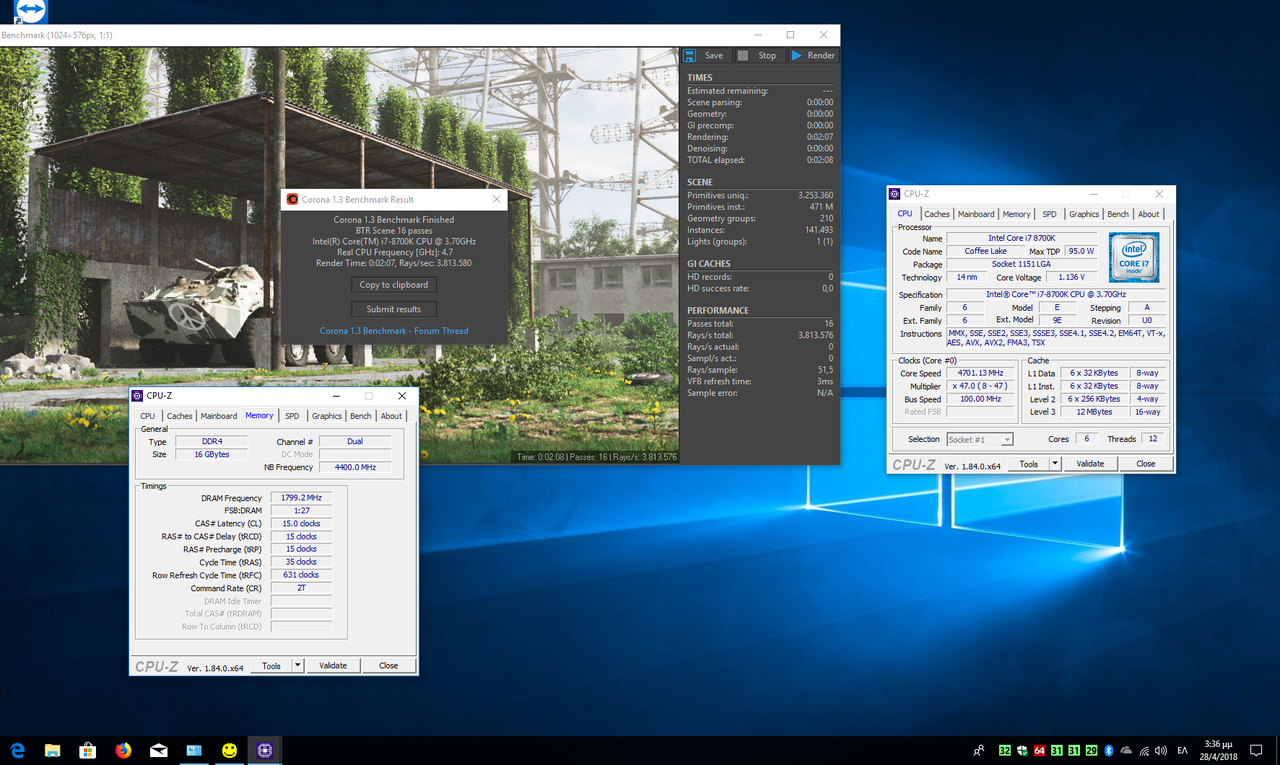The image size is (1280, 765).
Task: Click the Multiplier x 47.0 field
Action: pyautogui.click(x=980, y=386)
